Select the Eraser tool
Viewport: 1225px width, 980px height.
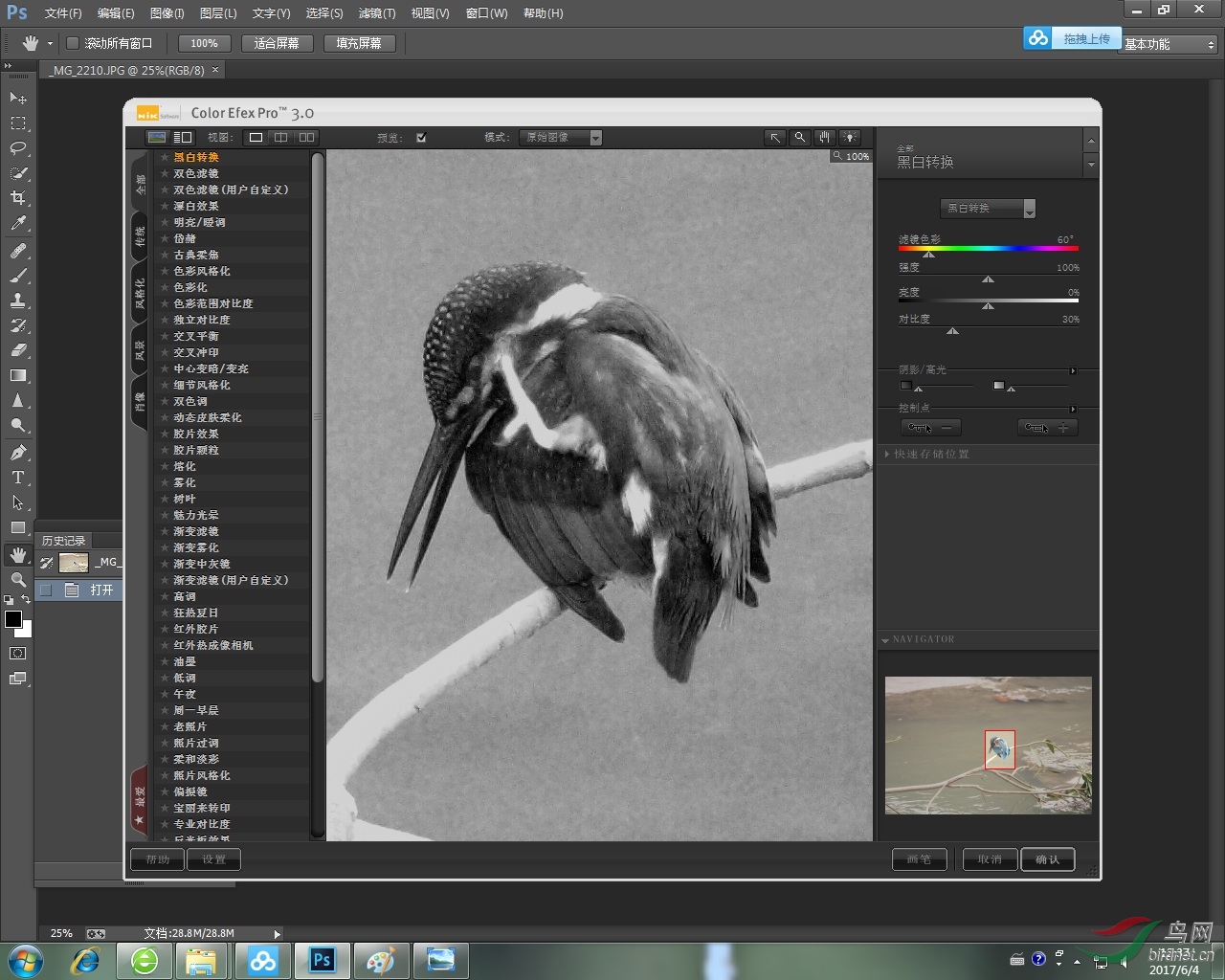click(18, 350)
